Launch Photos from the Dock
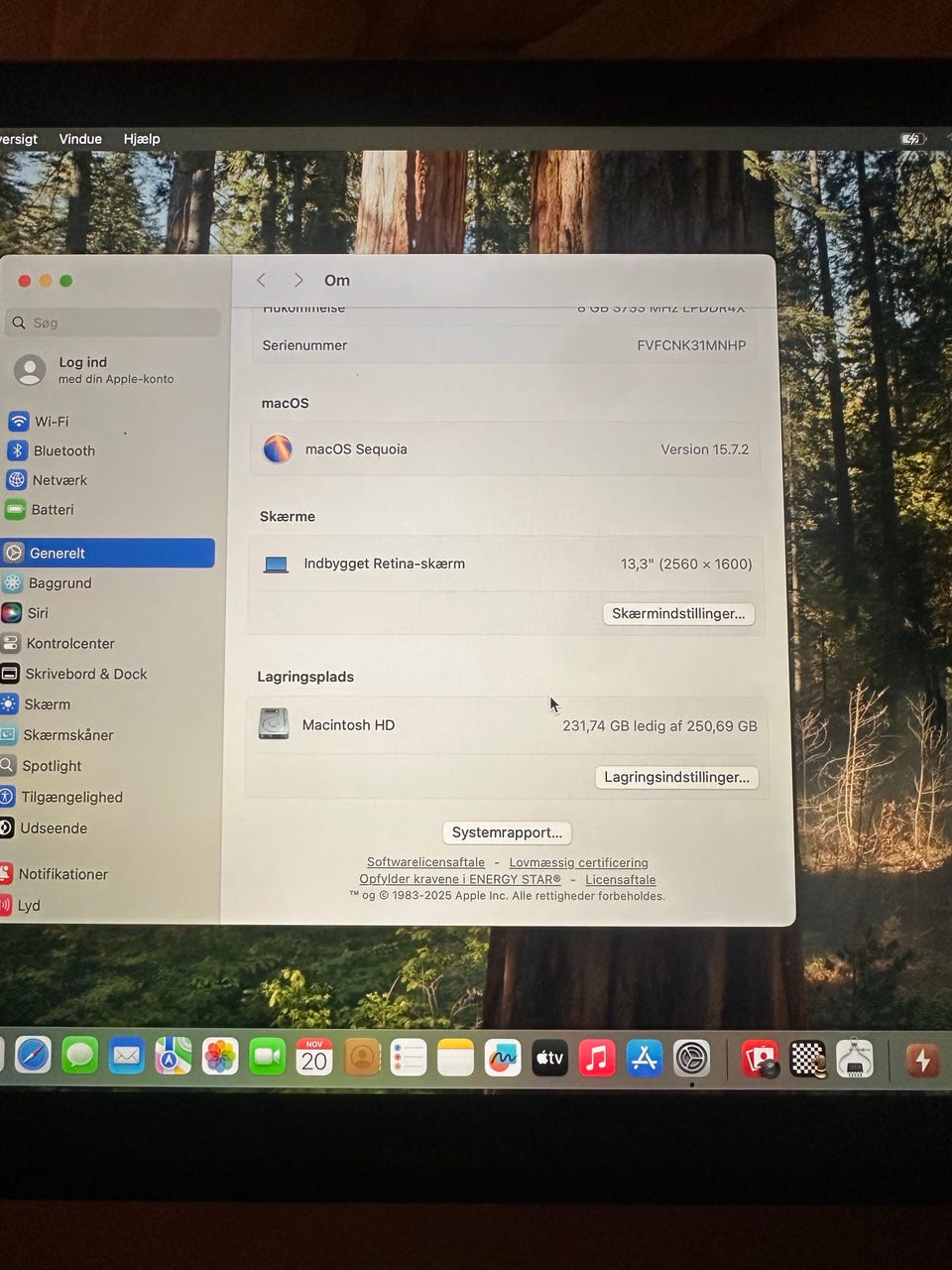This screenshot has width=952, height=1270. pyautogui.click(x=220, y=1057)
